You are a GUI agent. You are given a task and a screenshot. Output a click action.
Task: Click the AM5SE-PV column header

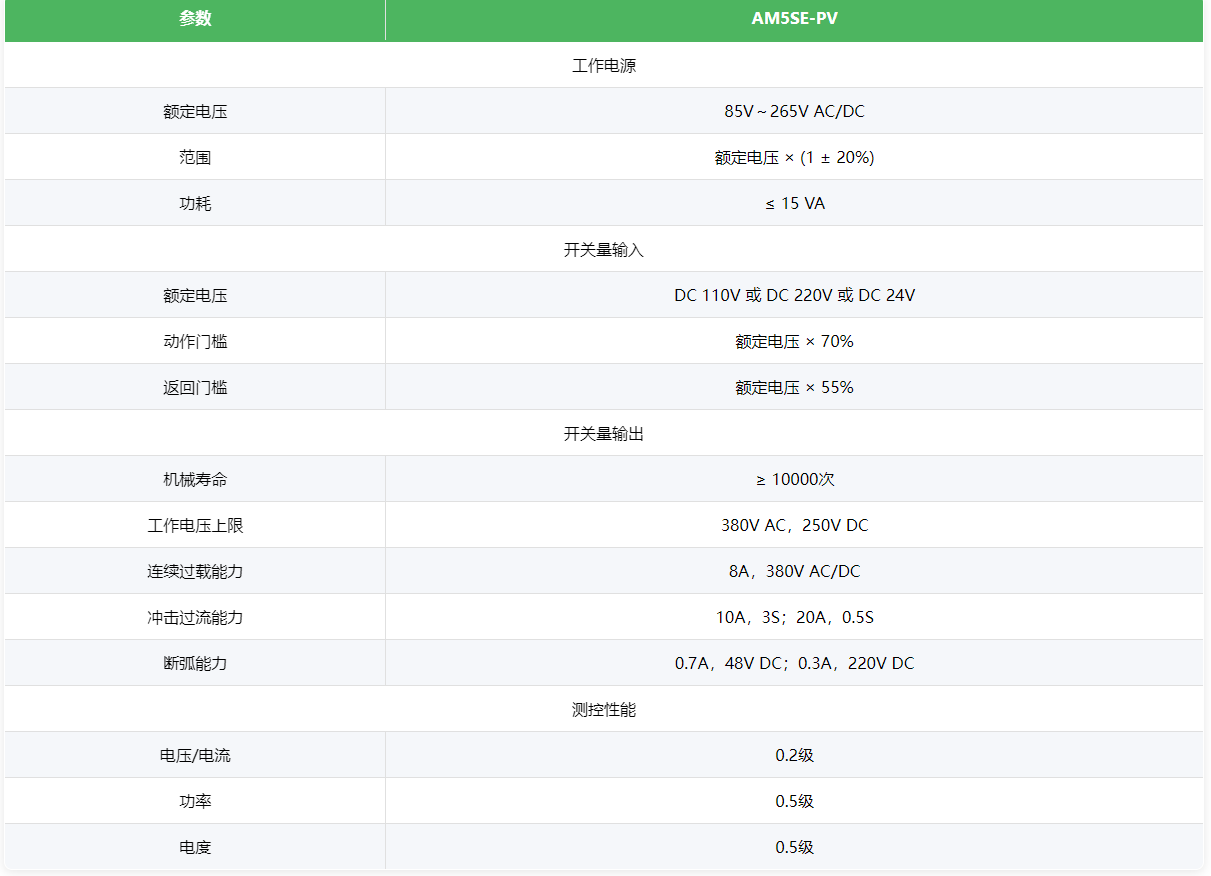(794, 19)
